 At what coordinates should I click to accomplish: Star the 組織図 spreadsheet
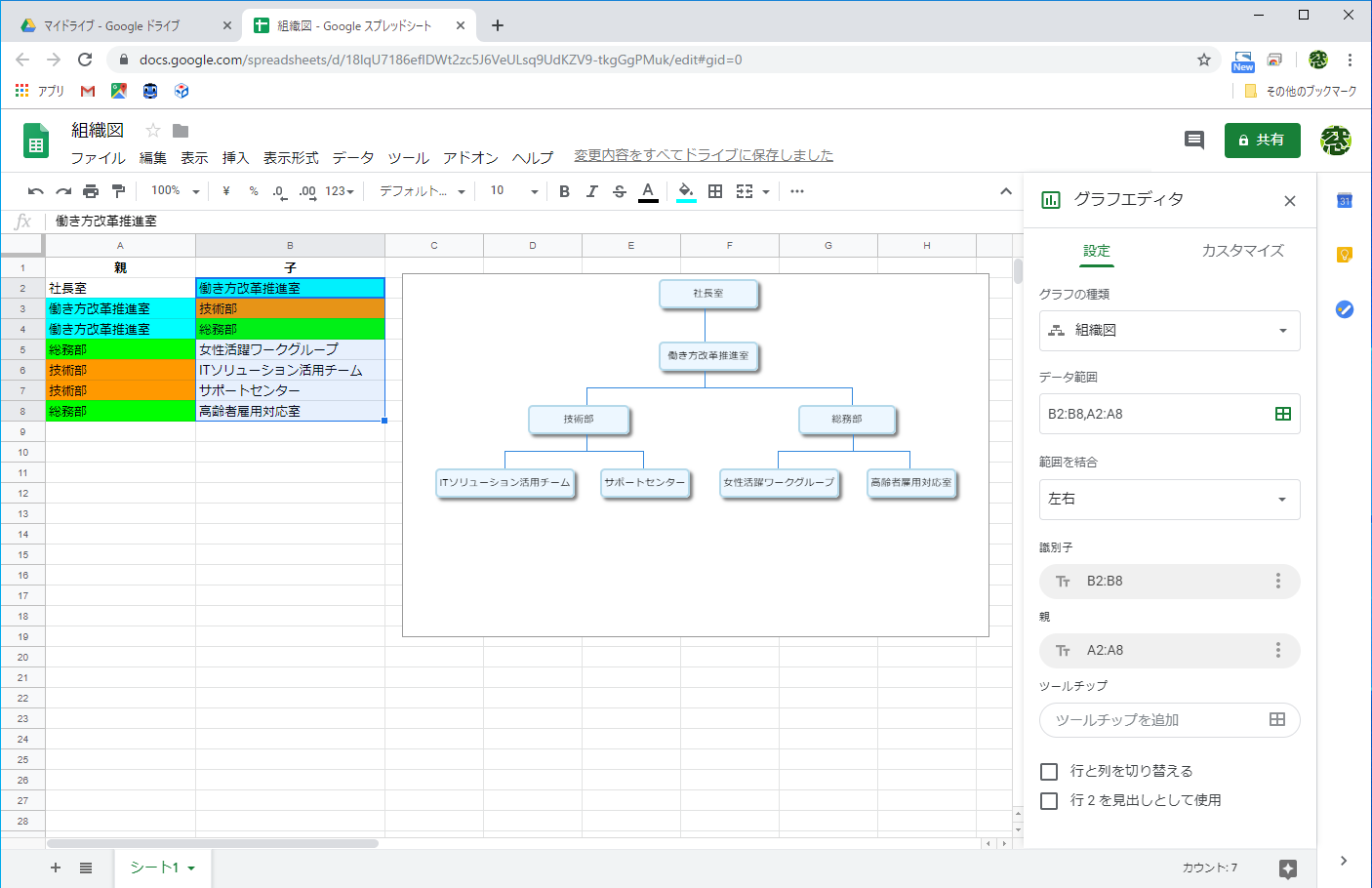pyautogui.click(x=151, y=128)
